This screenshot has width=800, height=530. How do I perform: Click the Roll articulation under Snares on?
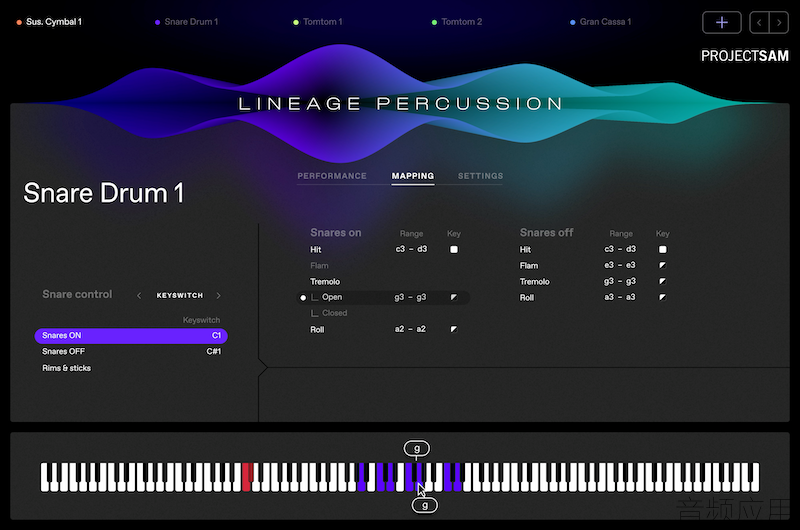(x=317, y=330)
